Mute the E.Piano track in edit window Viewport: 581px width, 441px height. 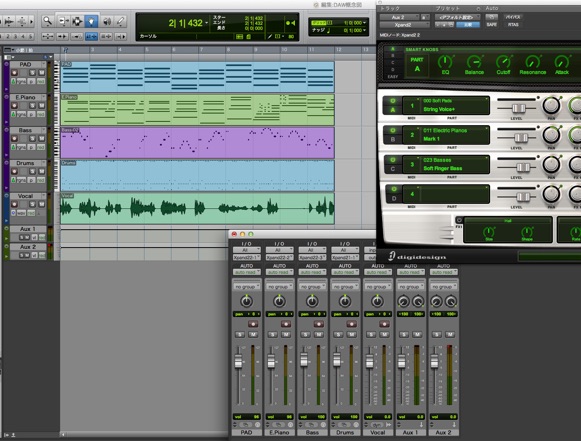click(41, 106)
